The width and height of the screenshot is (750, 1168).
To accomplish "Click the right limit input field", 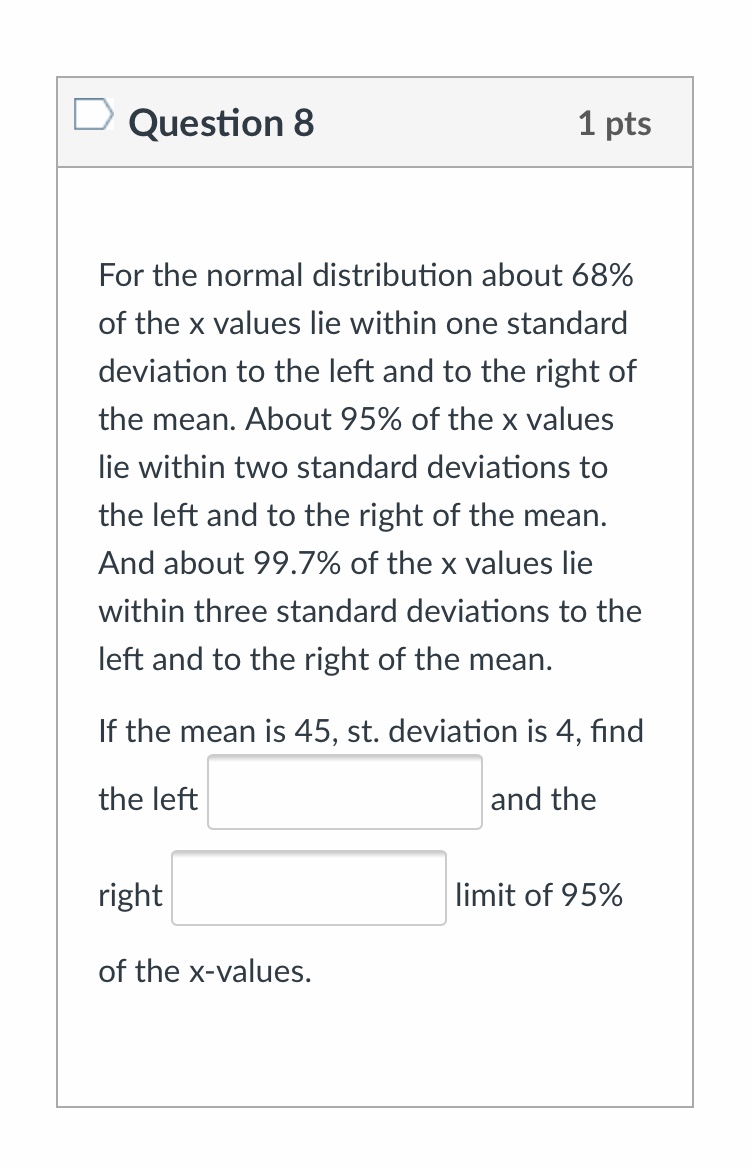I will tap(308, 888).
